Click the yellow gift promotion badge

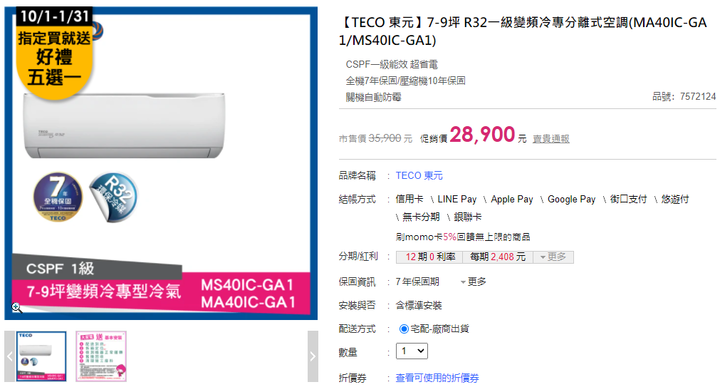pos(55,54)
